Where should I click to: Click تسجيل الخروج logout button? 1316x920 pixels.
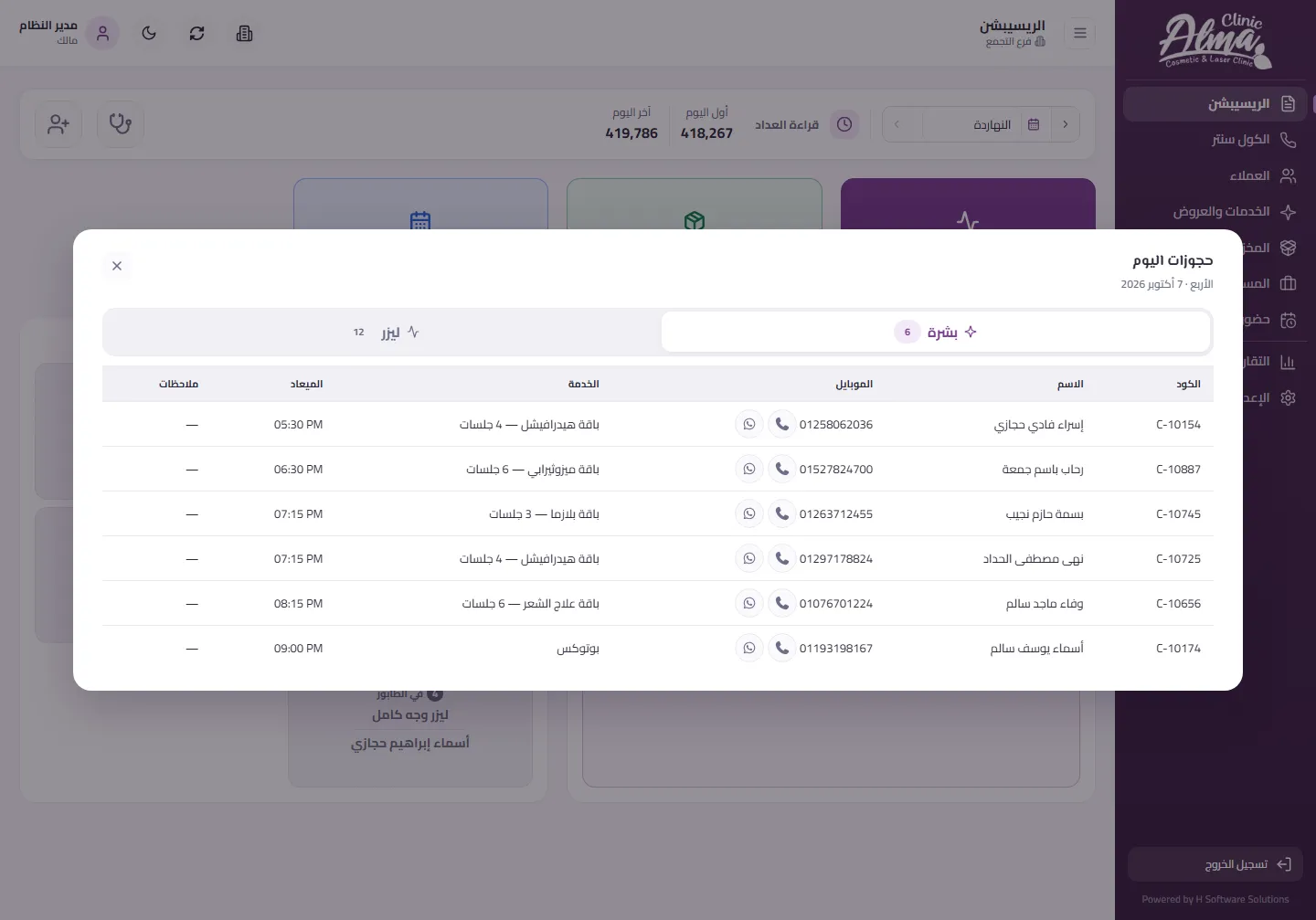[x=1215, y=864]
